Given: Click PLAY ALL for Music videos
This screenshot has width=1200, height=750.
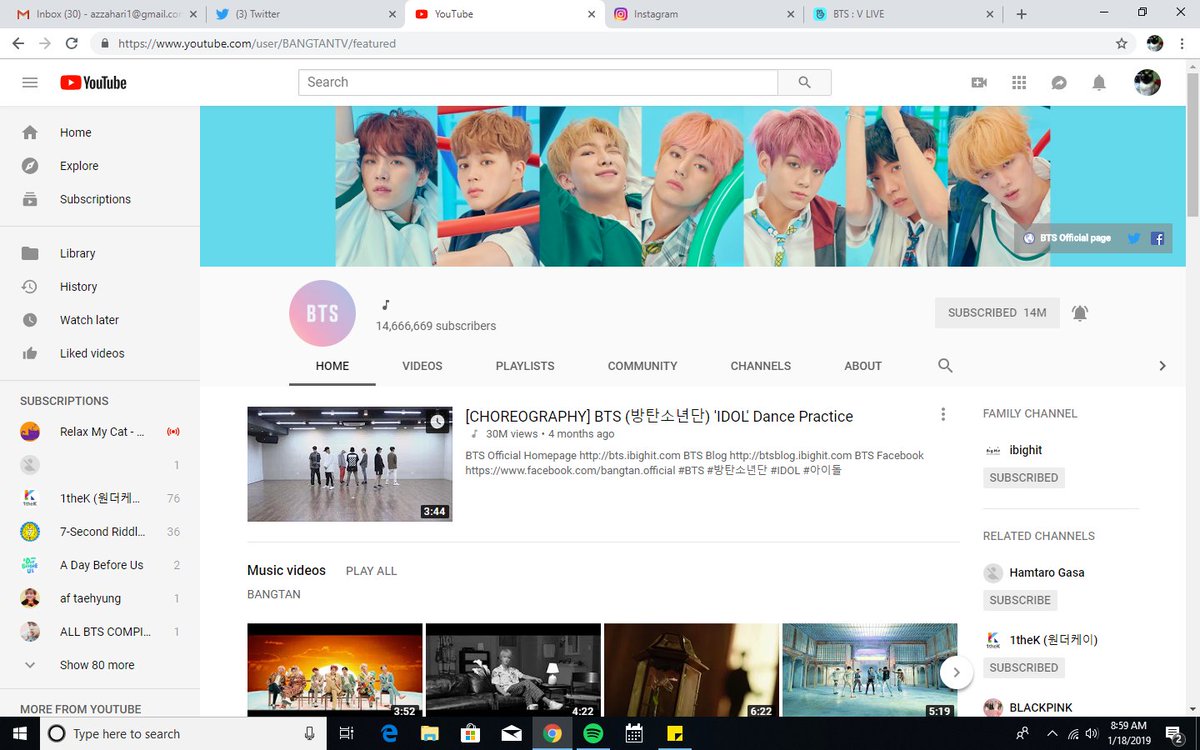Looking at the screenshot, I should 371,571.
